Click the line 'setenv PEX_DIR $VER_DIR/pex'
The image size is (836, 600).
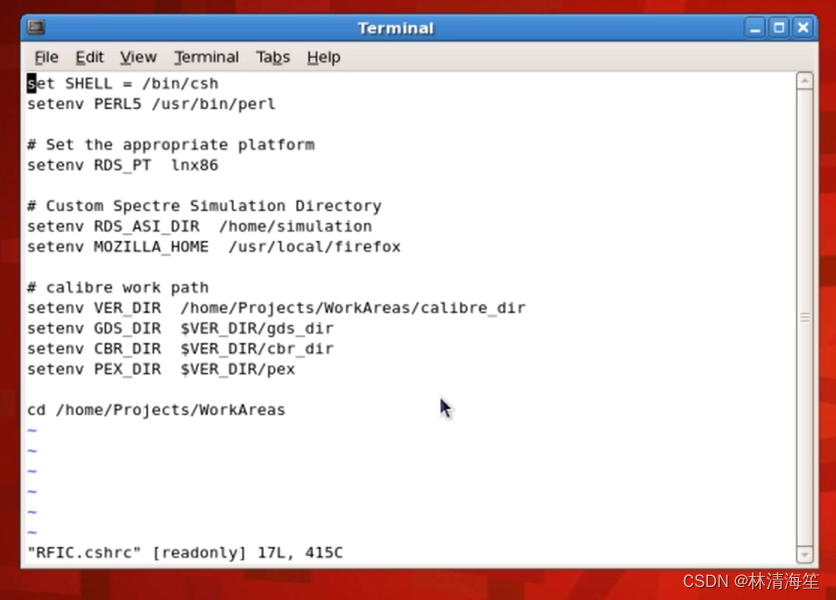pos(161,369)
